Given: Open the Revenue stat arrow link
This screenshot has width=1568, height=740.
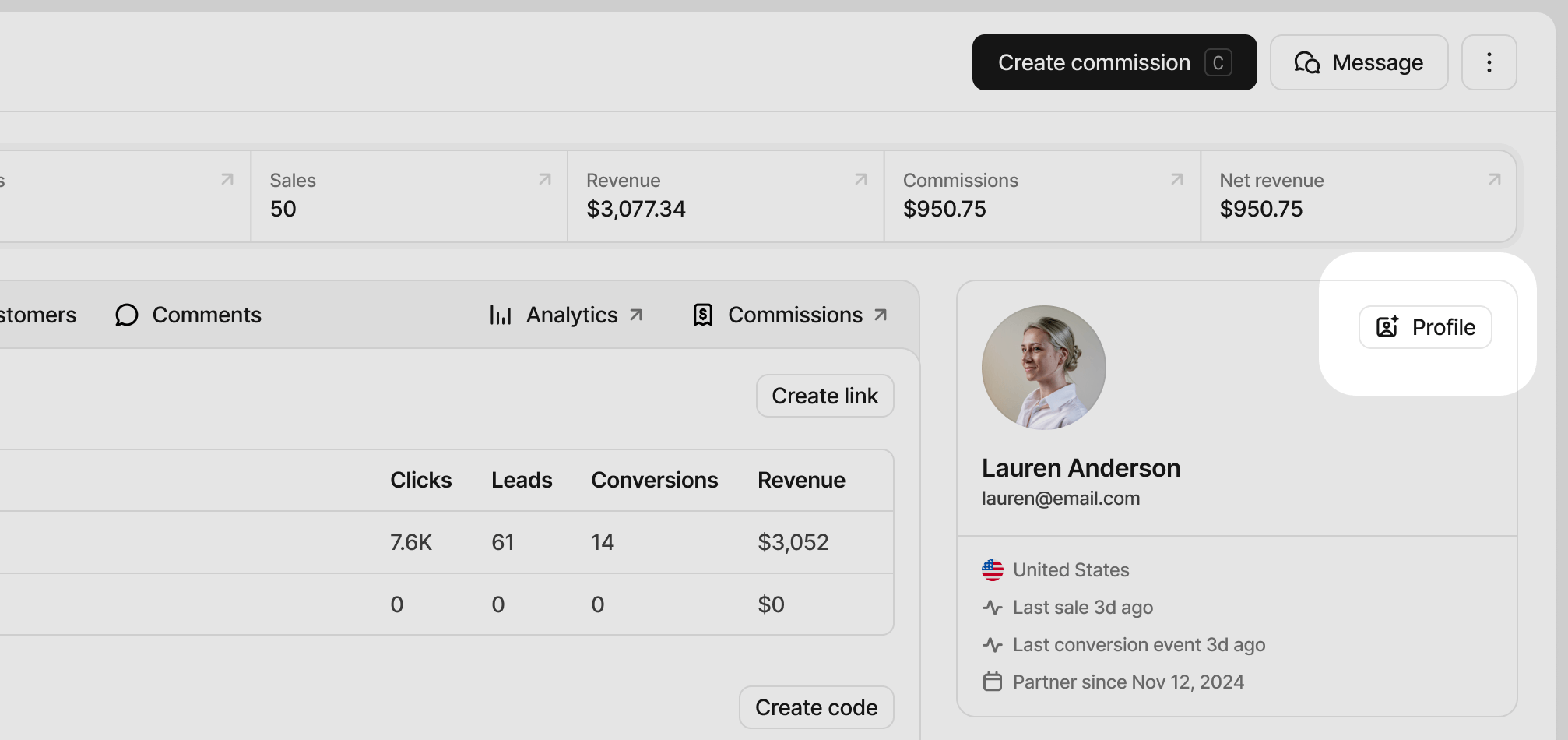Looking at the screenshot, I should click(x=861, y=180).
